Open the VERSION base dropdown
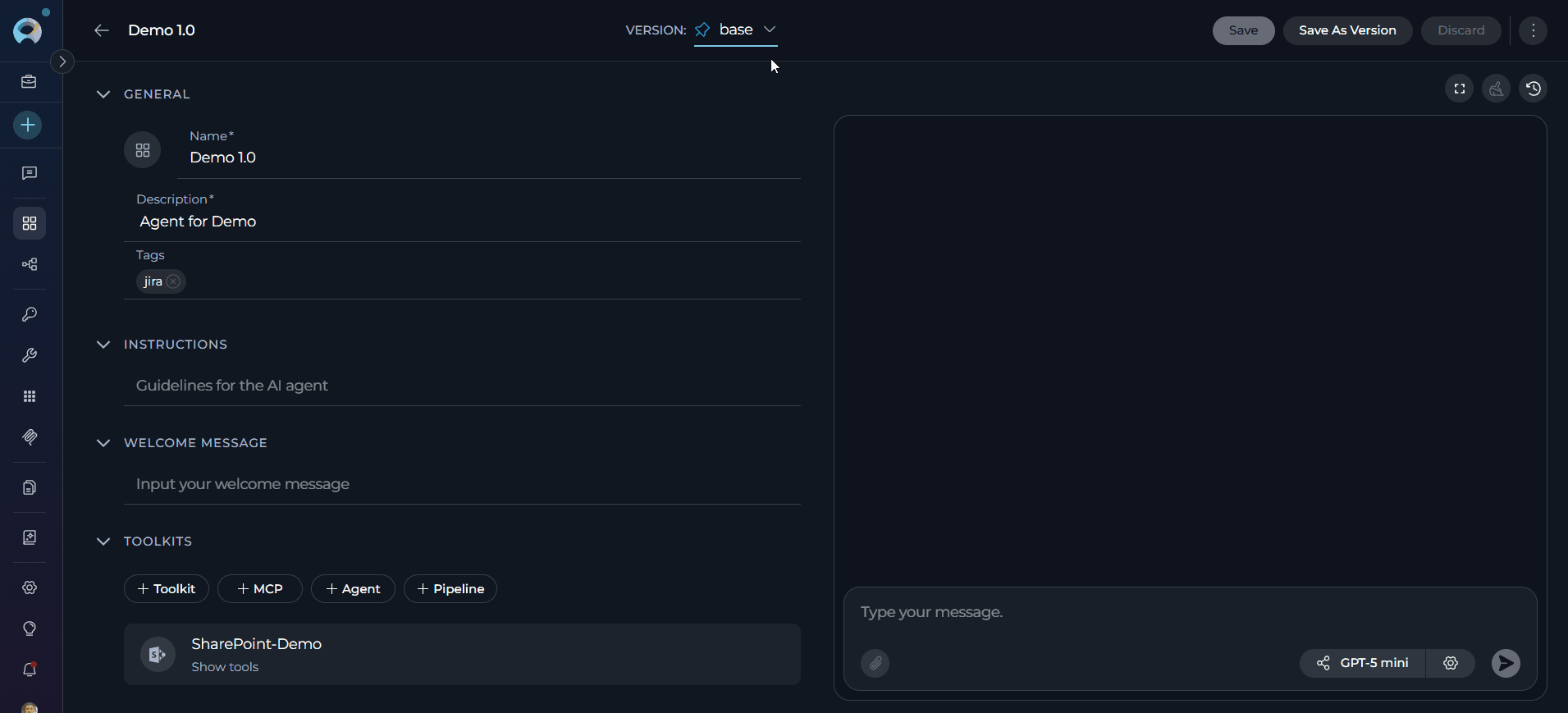 tap(736, 30)
